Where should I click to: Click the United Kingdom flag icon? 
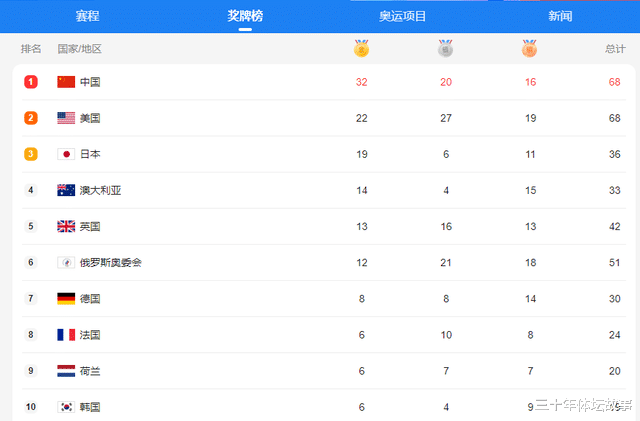pyautogui.click(x=66, y=226)
